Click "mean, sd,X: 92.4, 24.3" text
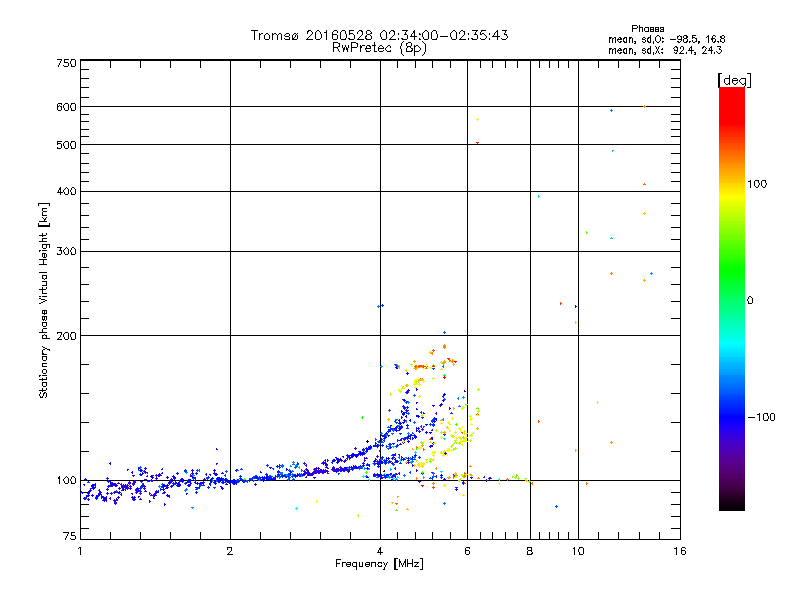Image resolution: width=800 pixels, height=600 pixels. tap(665, 50)
